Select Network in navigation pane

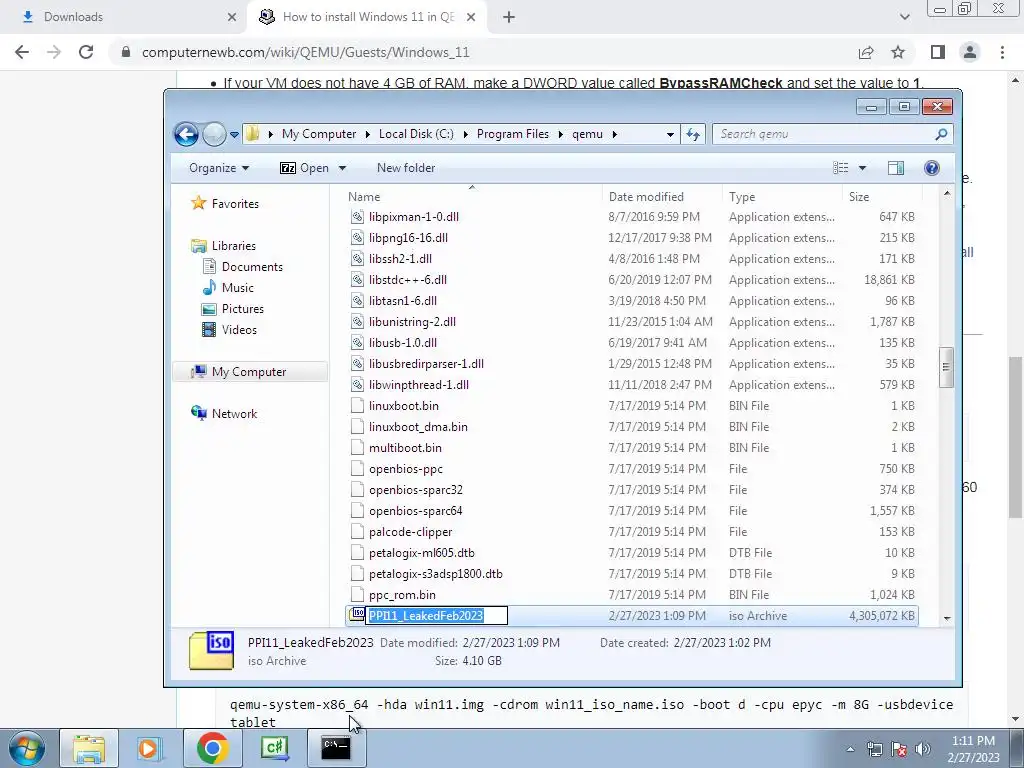click(x=234, y=413)
